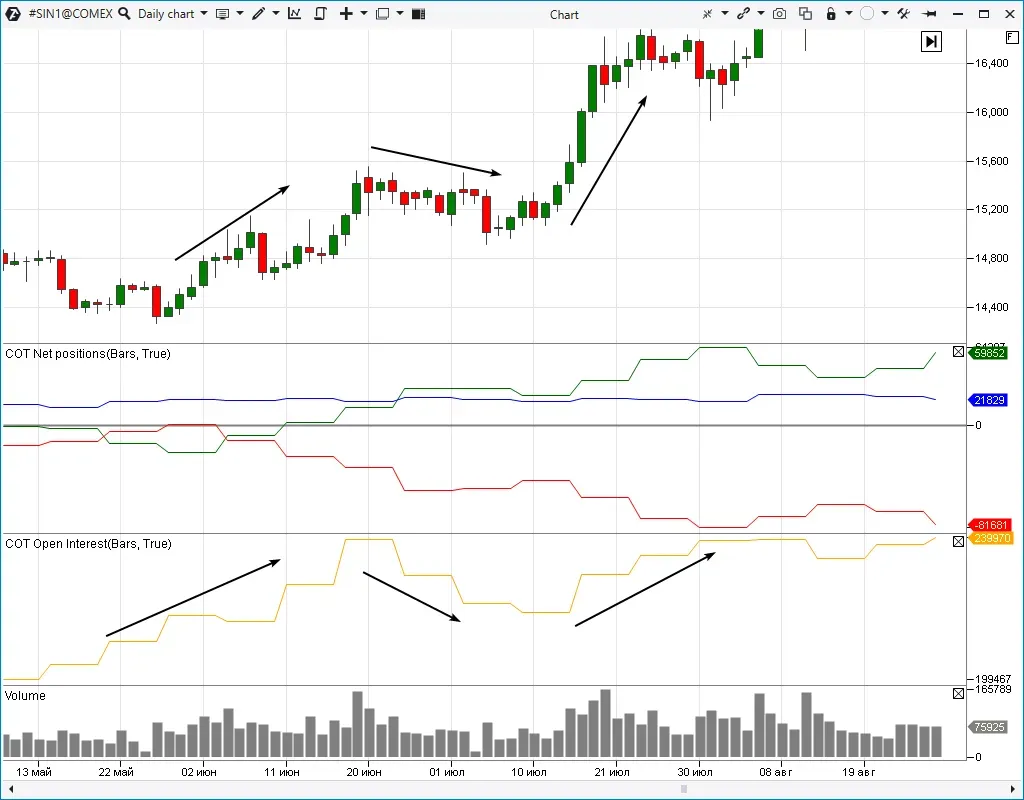
Task: Close the Volume panel
Action: pyautogui.click(x=958, y=694)
